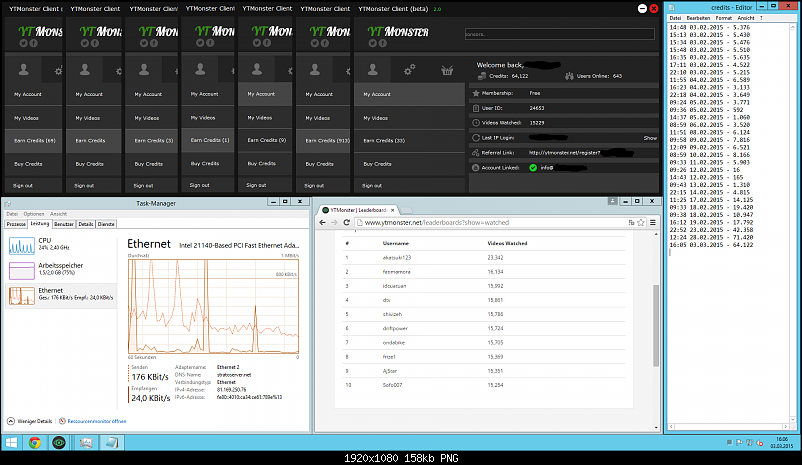
Task: Click the 16:05 03.03.2015 line in Editor
Action: point(711,245)
